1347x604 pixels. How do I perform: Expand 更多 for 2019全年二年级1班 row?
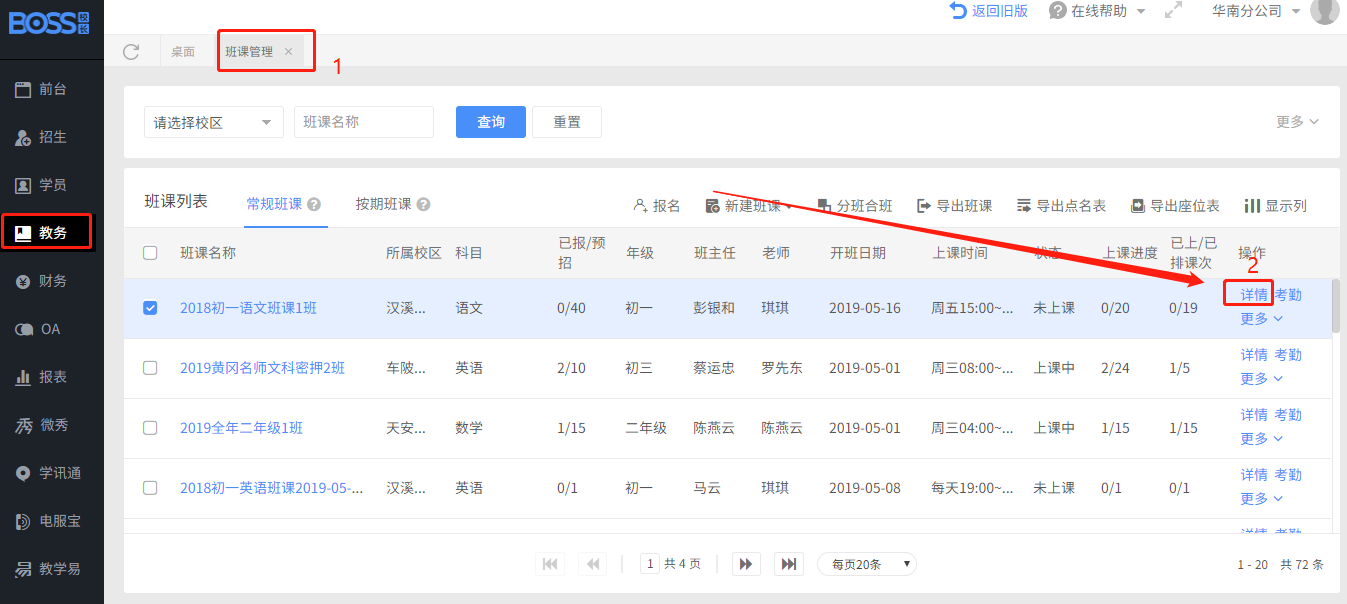1262,439
